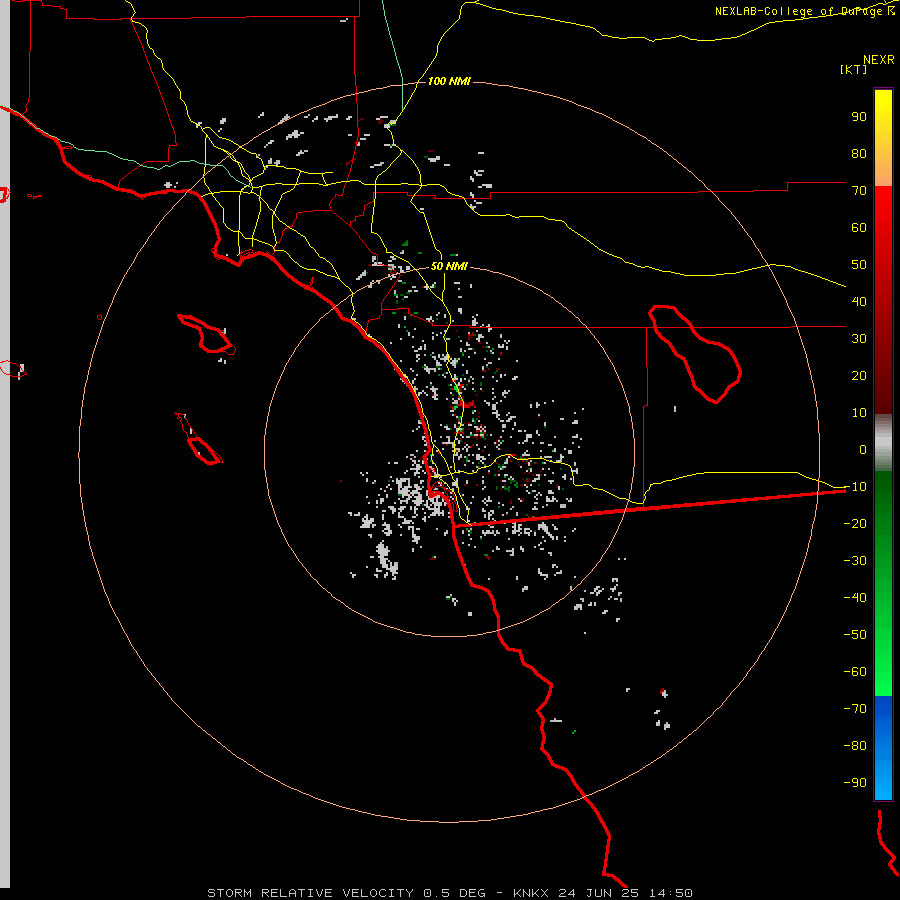The width and height of the screenshot is (900, 900).
Task: Select the 100 NMI range ring label
Action: coord(449,82)
